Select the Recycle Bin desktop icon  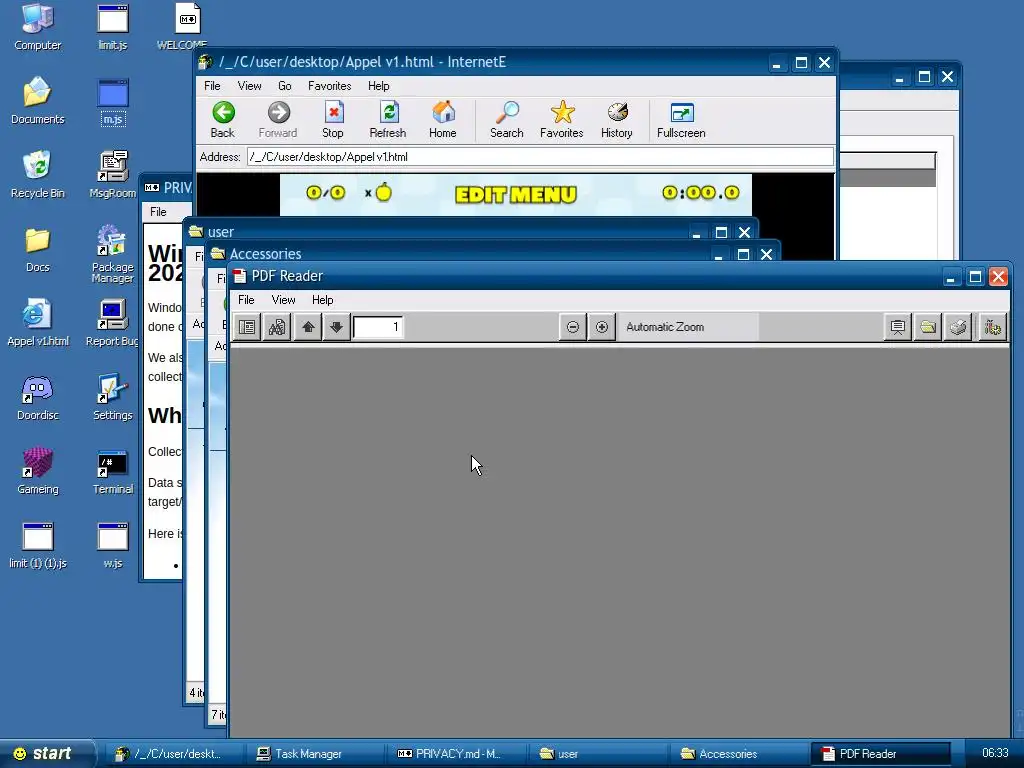pyautogui.click(x=38, y=175)
